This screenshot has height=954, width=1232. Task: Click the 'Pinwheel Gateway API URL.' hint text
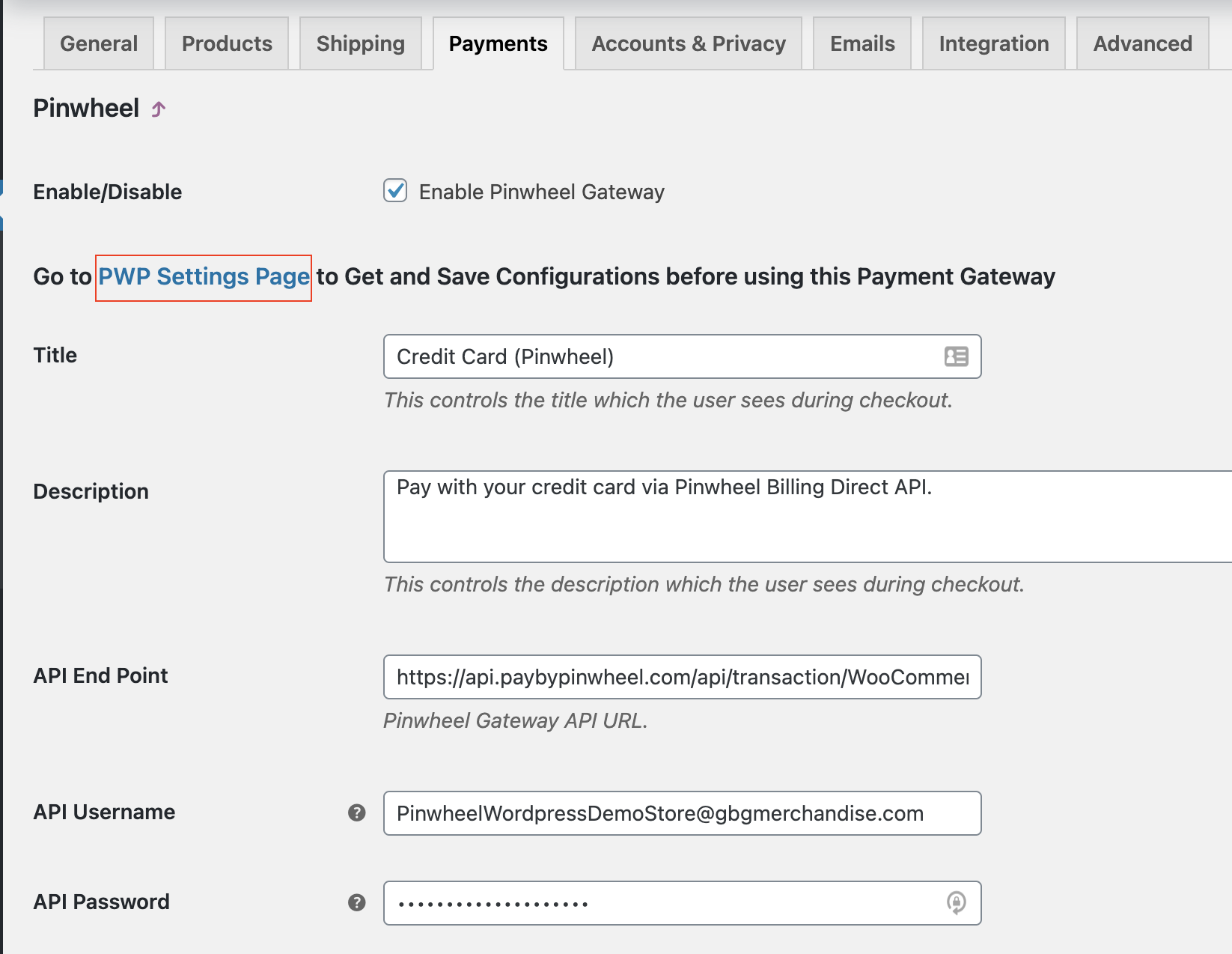pyautogui.click(x=516, y=720)
